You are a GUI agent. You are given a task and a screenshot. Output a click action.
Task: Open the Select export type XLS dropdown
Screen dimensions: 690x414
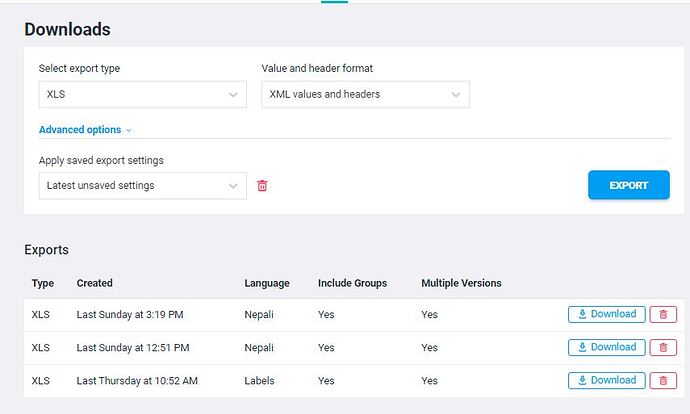click(x=143, y=94)
